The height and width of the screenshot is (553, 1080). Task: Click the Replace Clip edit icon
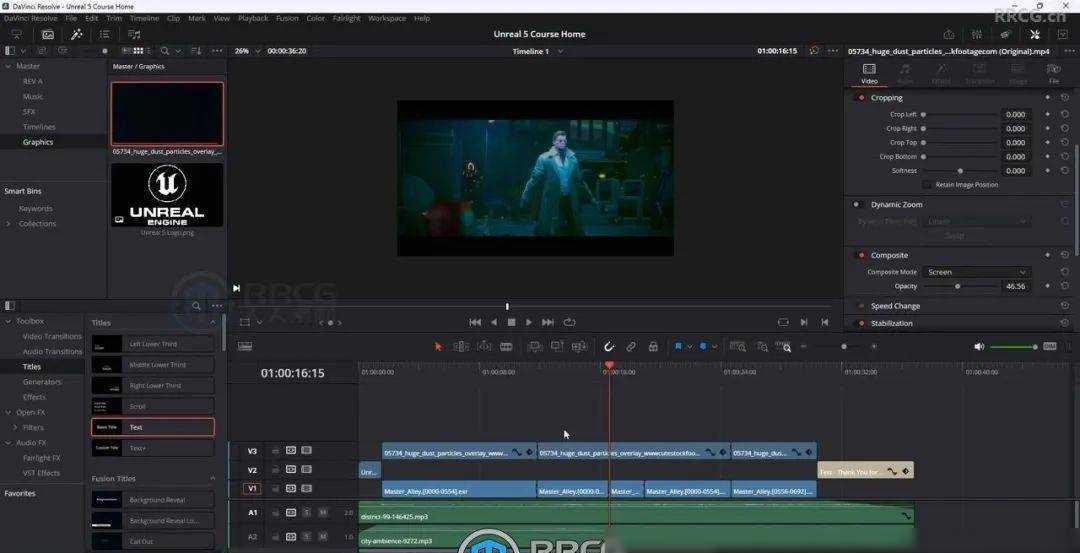pos(579,346)
